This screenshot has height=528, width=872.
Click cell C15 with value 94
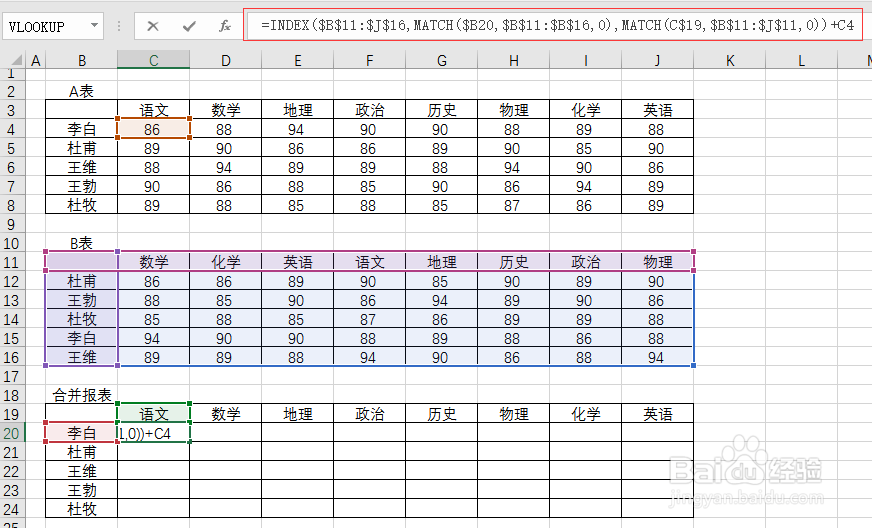(x=153, y=338)
